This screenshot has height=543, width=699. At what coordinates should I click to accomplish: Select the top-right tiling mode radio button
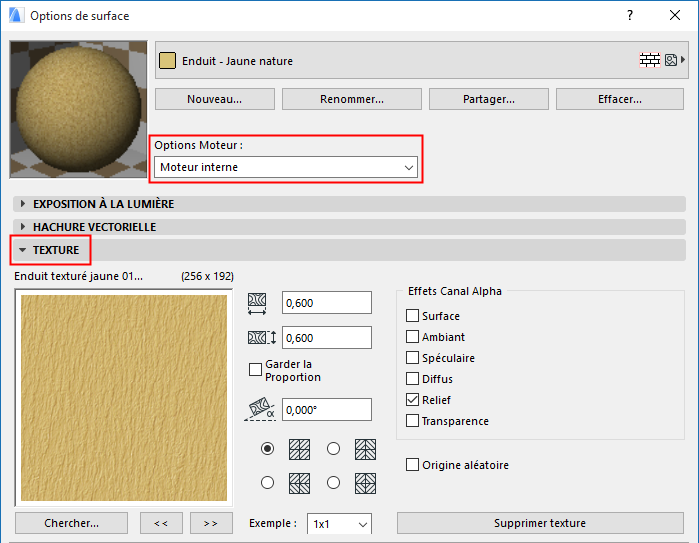(333, 448)
